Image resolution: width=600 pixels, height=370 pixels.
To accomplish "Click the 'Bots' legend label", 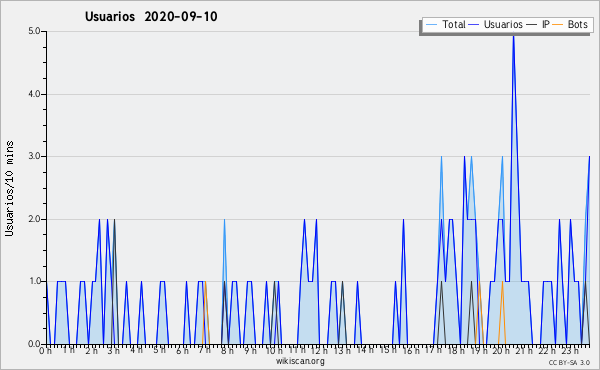I will 577,24.
